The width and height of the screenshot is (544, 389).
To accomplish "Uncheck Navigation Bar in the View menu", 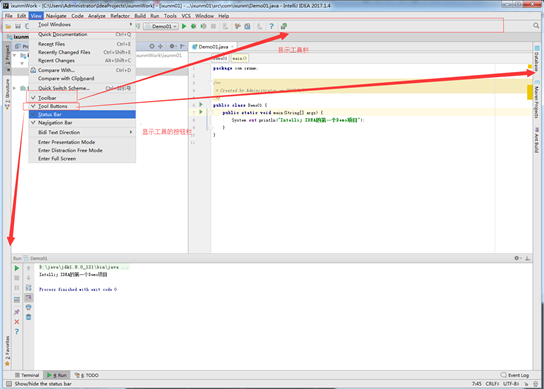I will tap(82, 123).
